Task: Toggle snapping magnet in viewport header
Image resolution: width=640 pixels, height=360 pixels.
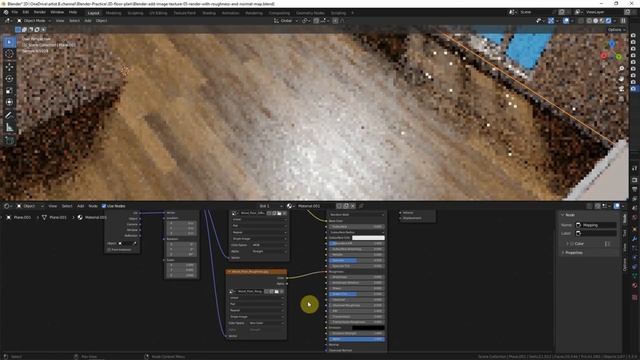Action: click(x=316, y=20)
